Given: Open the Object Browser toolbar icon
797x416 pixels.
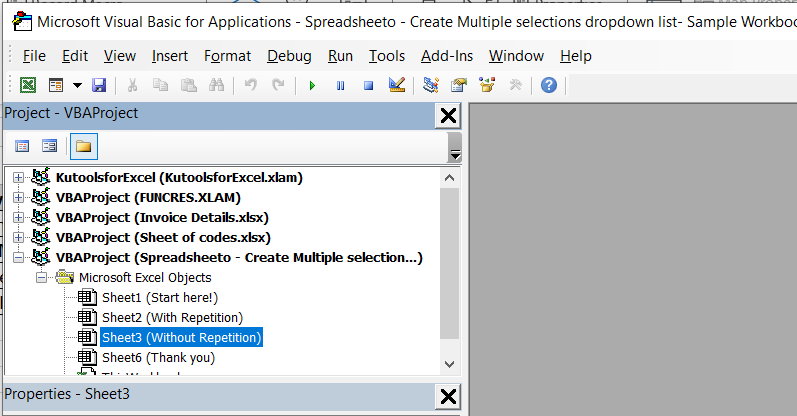Looking at the screenshot, I should pos(488,86).
